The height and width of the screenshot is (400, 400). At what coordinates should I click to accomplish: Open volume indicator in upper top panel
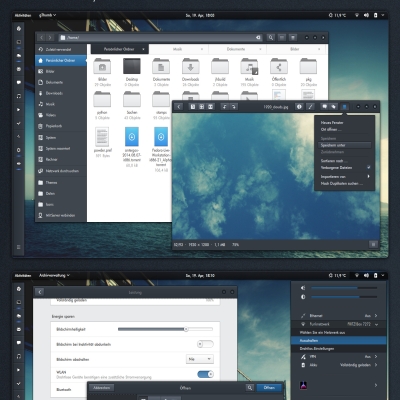[x=366, y=15]
